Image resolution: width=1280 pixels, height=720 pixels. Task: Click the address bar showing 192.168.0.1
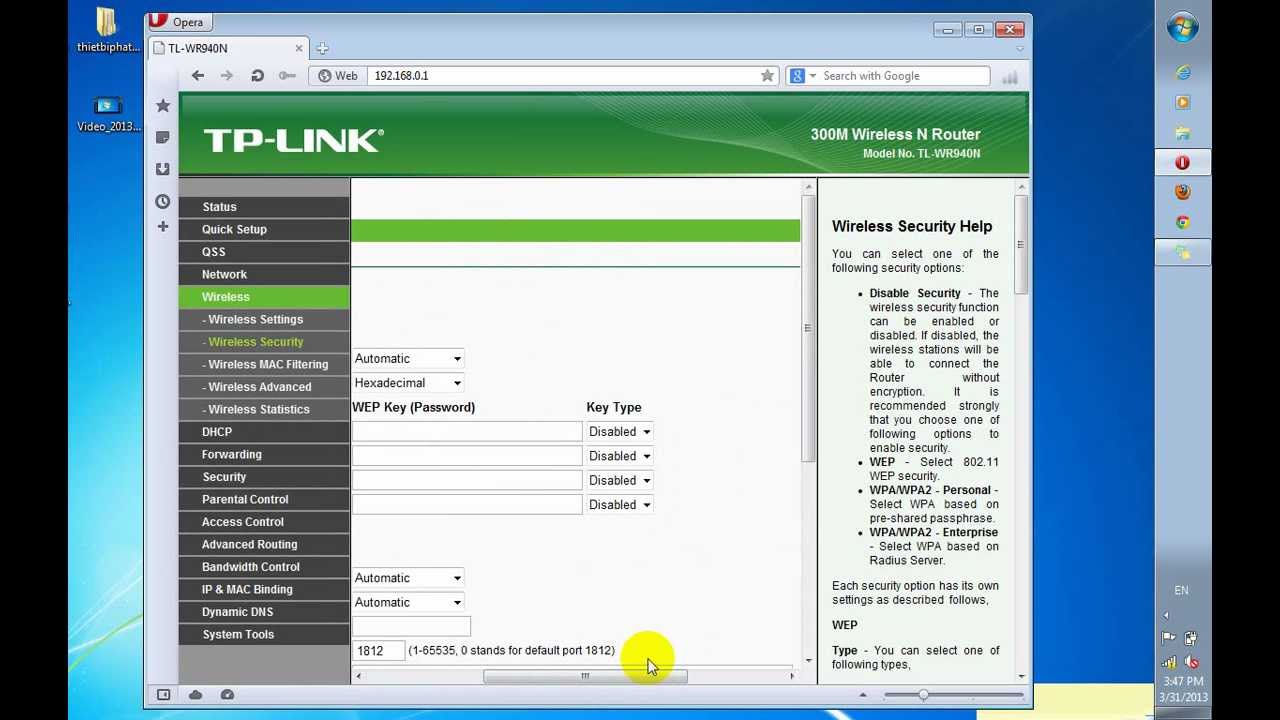(565, 76)
